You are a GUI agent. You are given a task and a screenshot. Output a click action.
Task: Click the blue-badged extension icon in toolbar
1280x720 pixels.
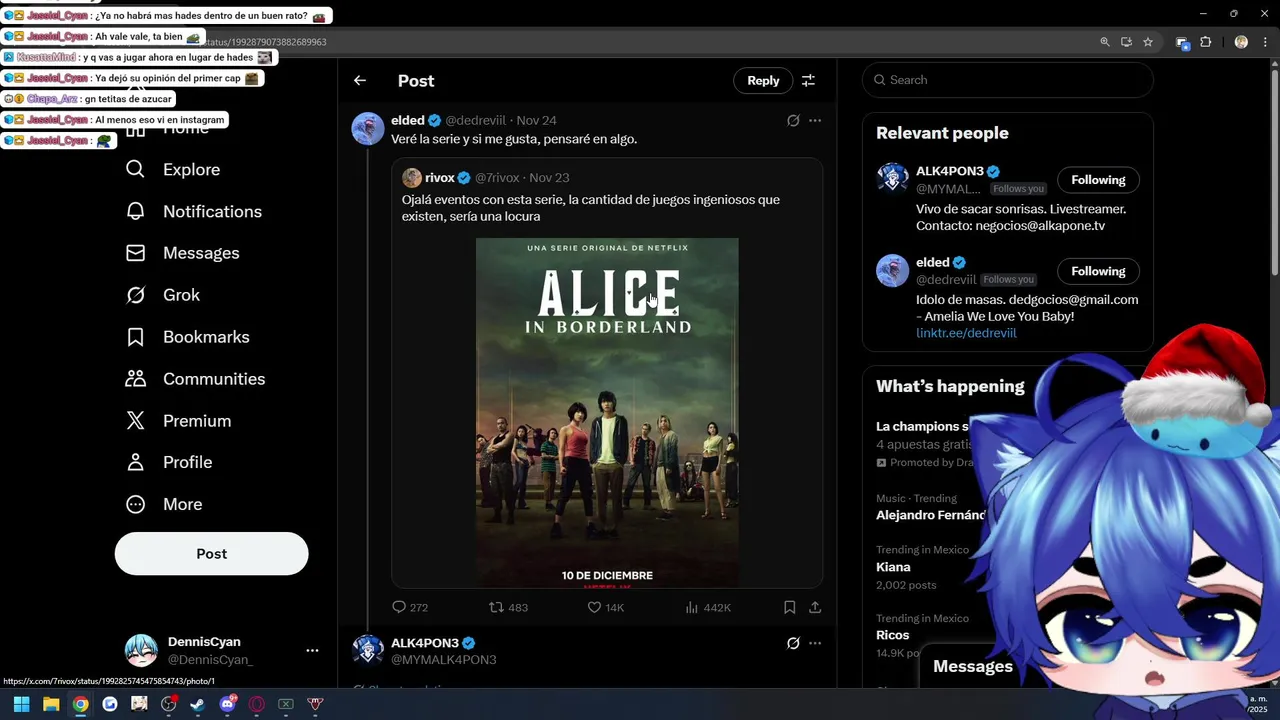click(x=1182, y=43)
